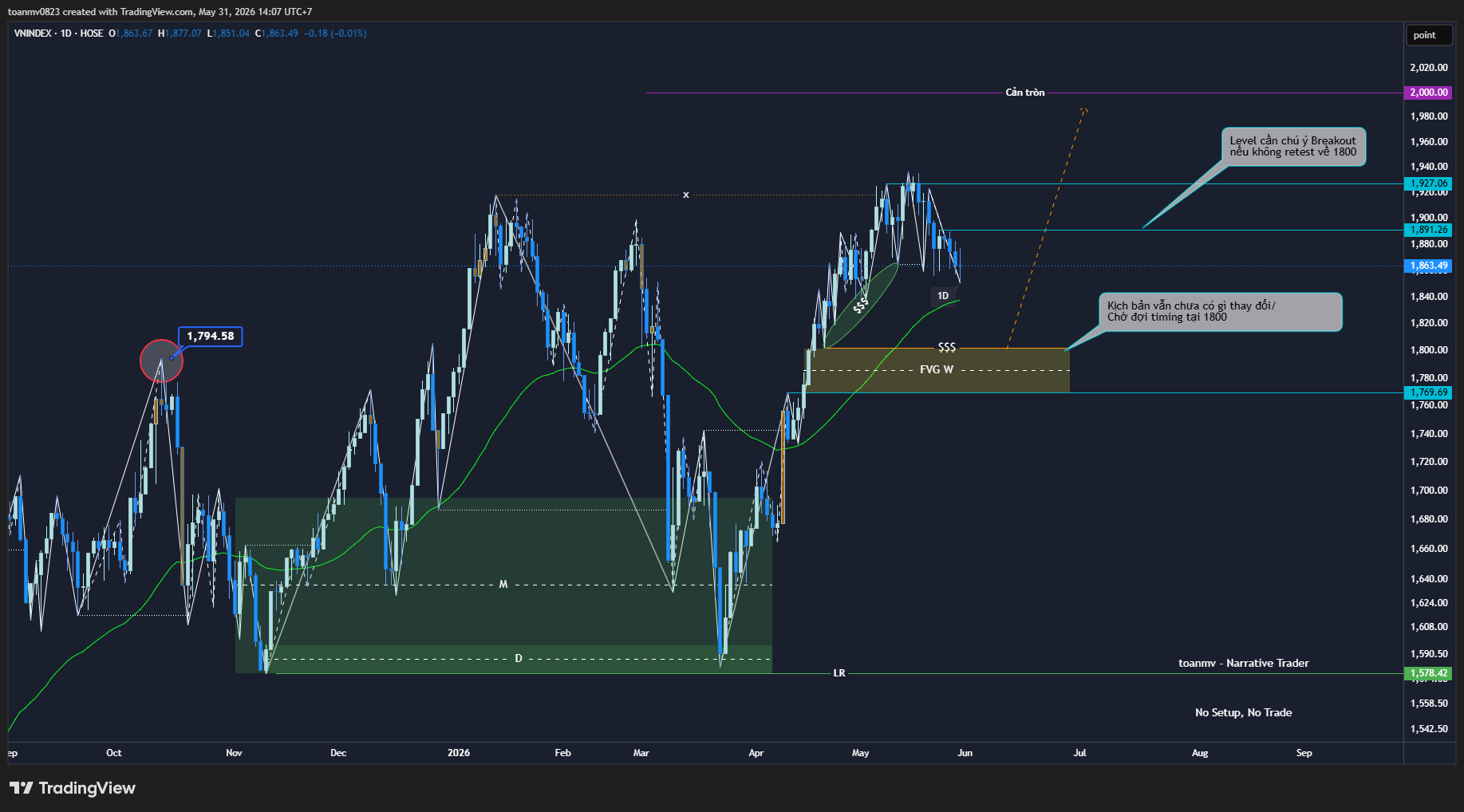1464x812 pixels.
Task: Click the VNINDEX symbol title
Action: [x=33, y=34]
